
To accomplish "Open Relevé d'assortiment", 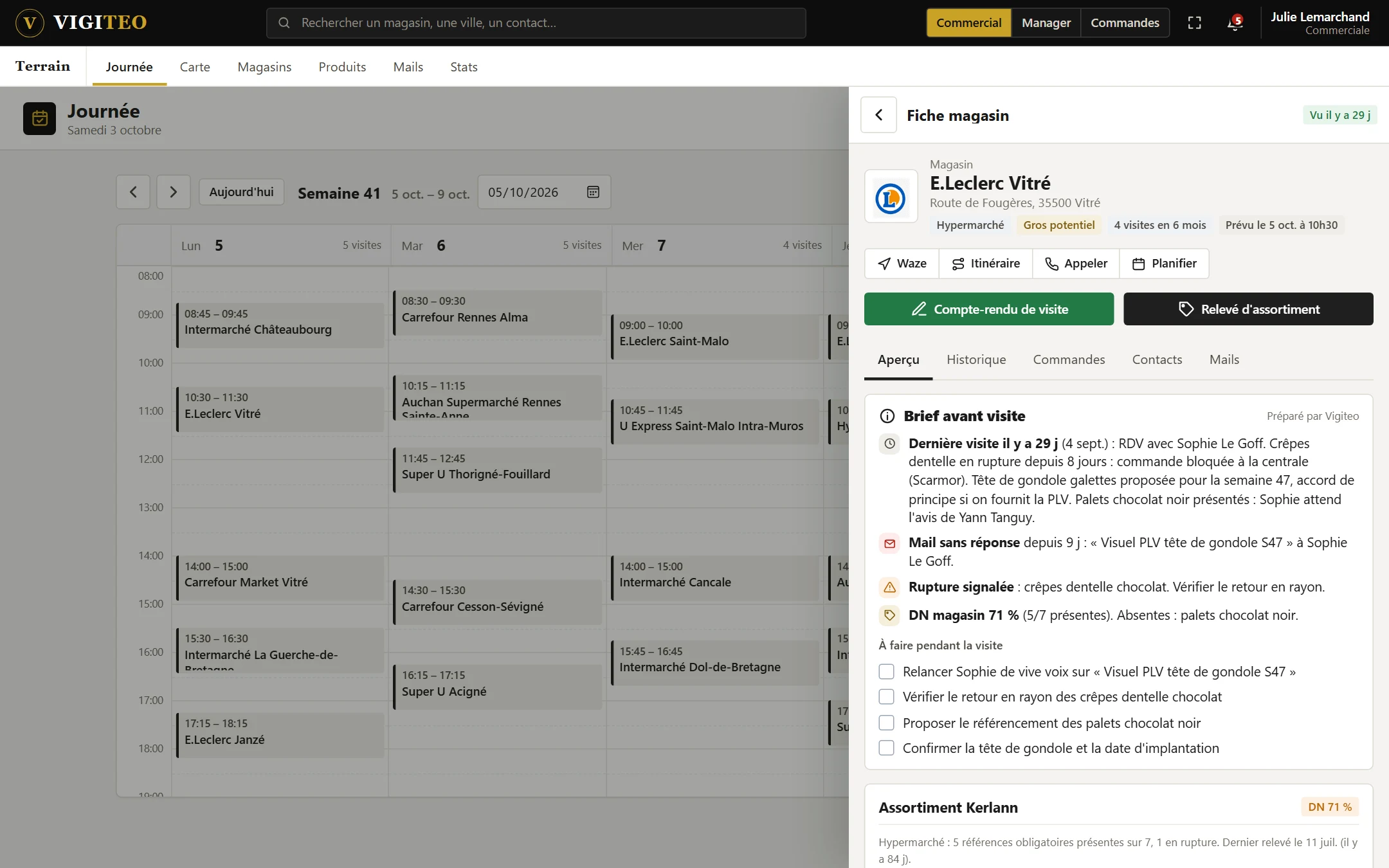I will click(1248, 309).
